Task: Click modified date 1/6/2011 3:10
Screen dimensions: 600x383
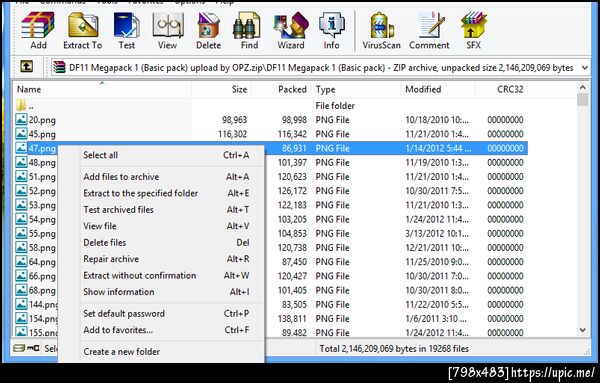Action: point(436,318)
